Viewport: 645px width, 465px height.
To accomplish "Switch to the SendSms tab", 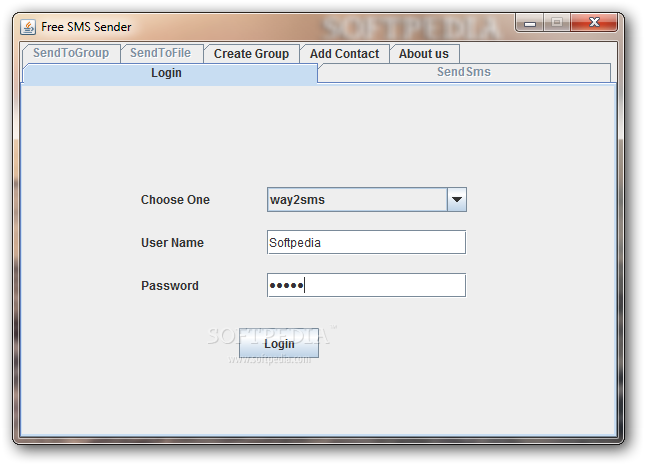I will tap(464, 72).
